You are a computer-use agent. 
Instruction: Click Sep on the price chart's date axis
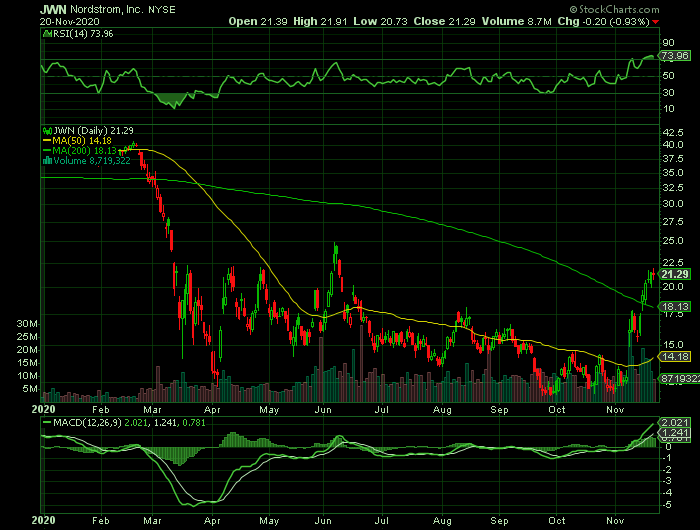499,409
